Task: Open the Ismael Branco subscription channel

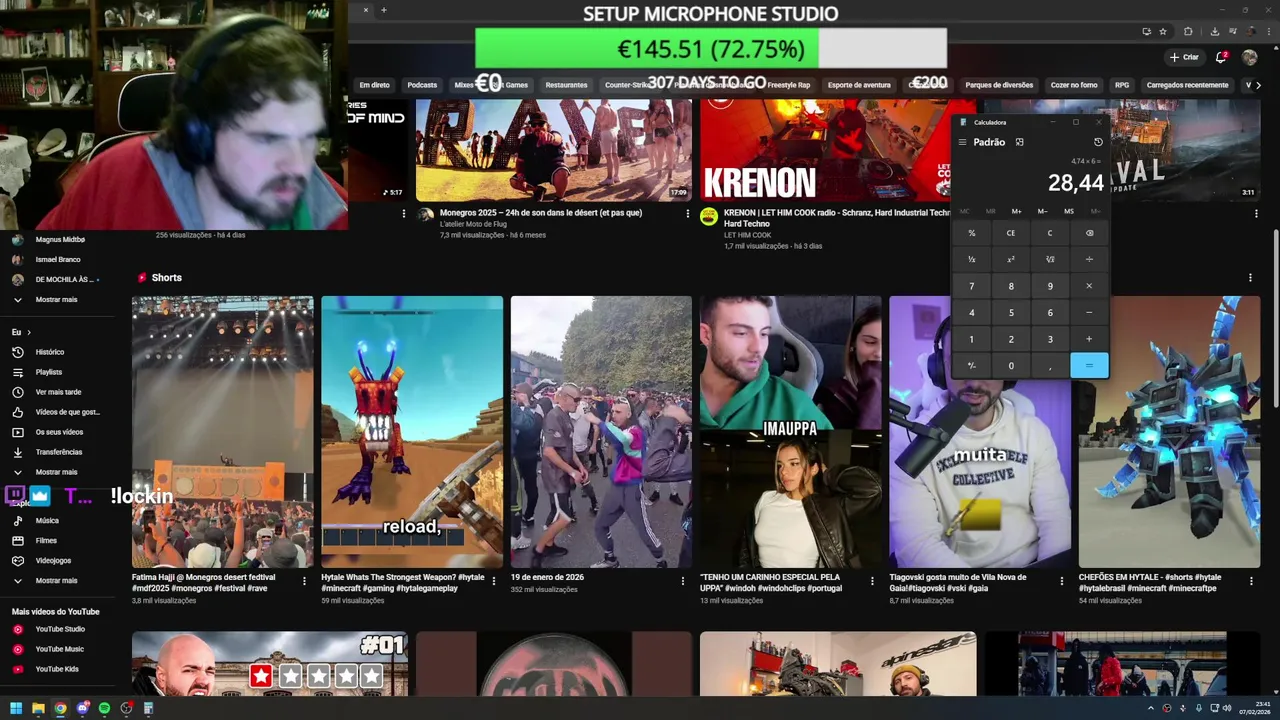Action: point(58,259)
